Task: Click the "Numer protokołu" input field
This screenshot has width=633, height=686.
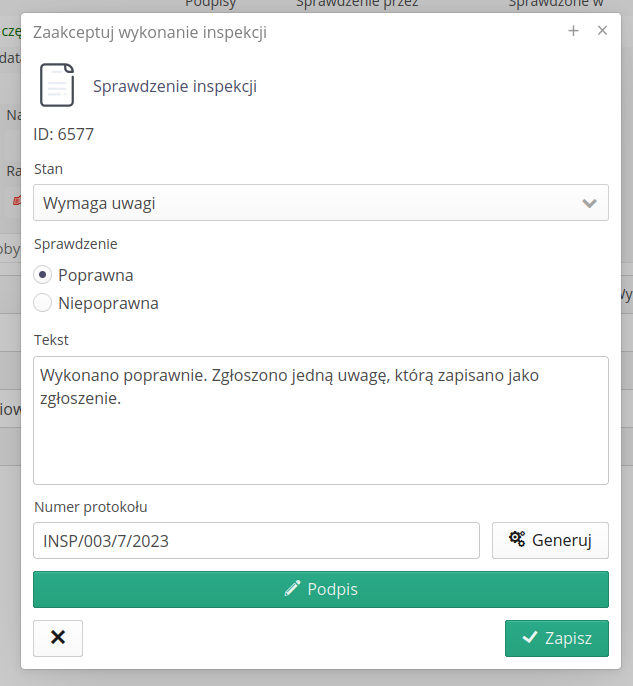Action: click(256, 541)
